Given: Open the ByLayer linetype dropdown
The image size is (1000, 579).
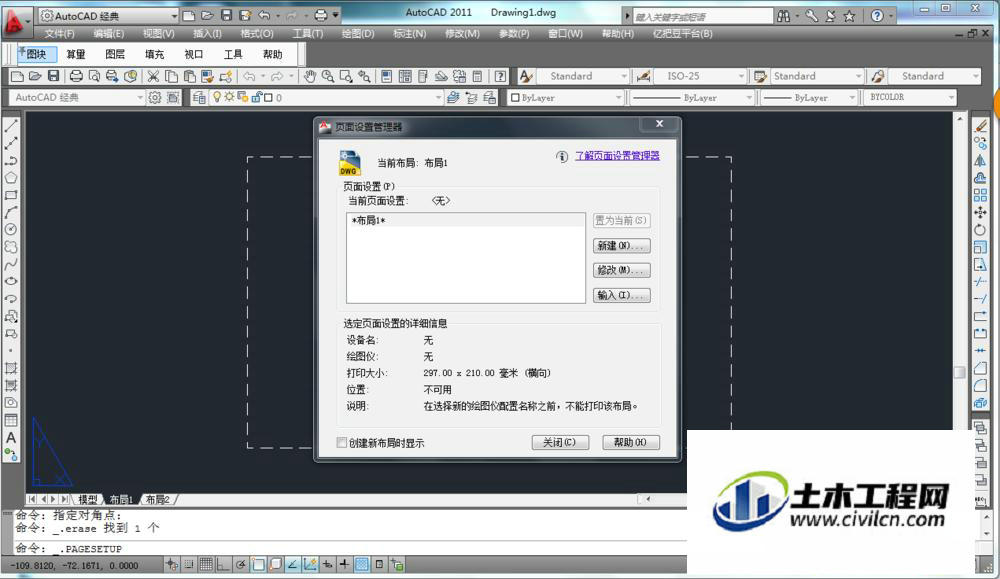Looking at the screenshot, I should pyautogui.click(x=693, y=98).
